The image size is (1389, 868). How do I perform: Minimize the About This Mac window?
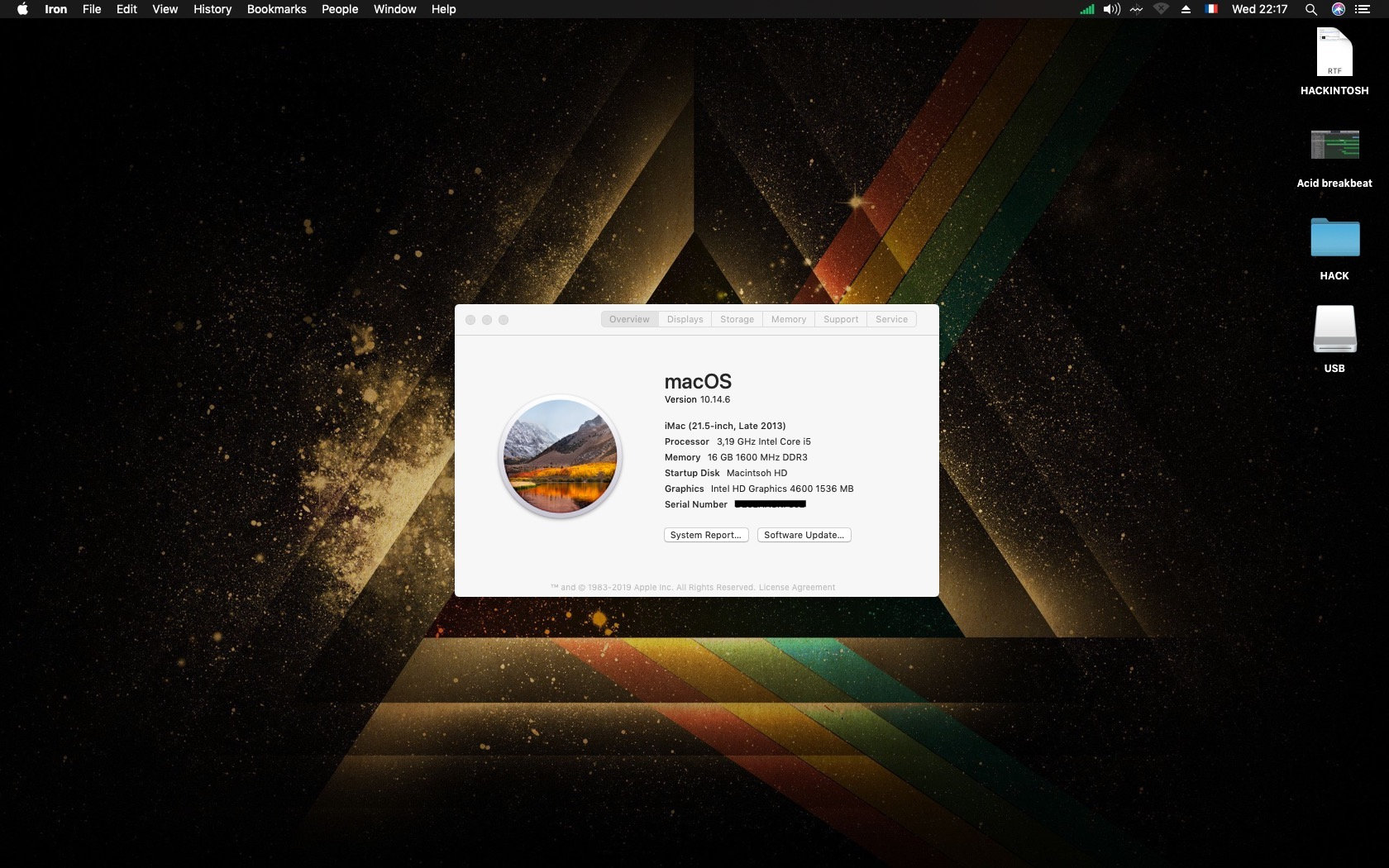(x=487, y=320)
